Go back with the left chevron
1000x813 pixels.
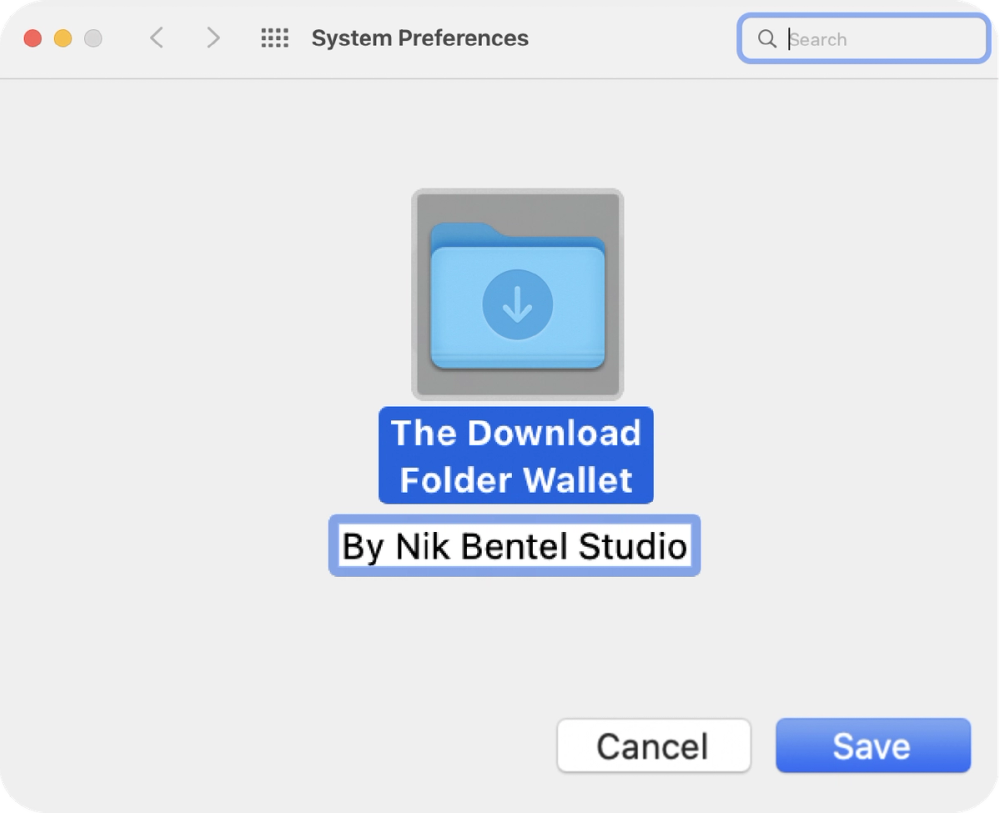pyautogui.click(x=157, y=38)
